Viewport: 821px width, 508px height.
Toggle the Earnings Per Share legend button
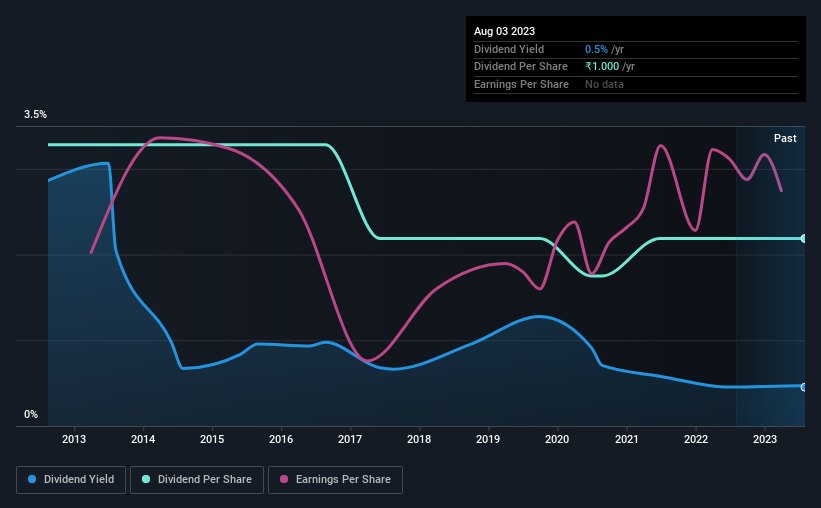(335, 480)
